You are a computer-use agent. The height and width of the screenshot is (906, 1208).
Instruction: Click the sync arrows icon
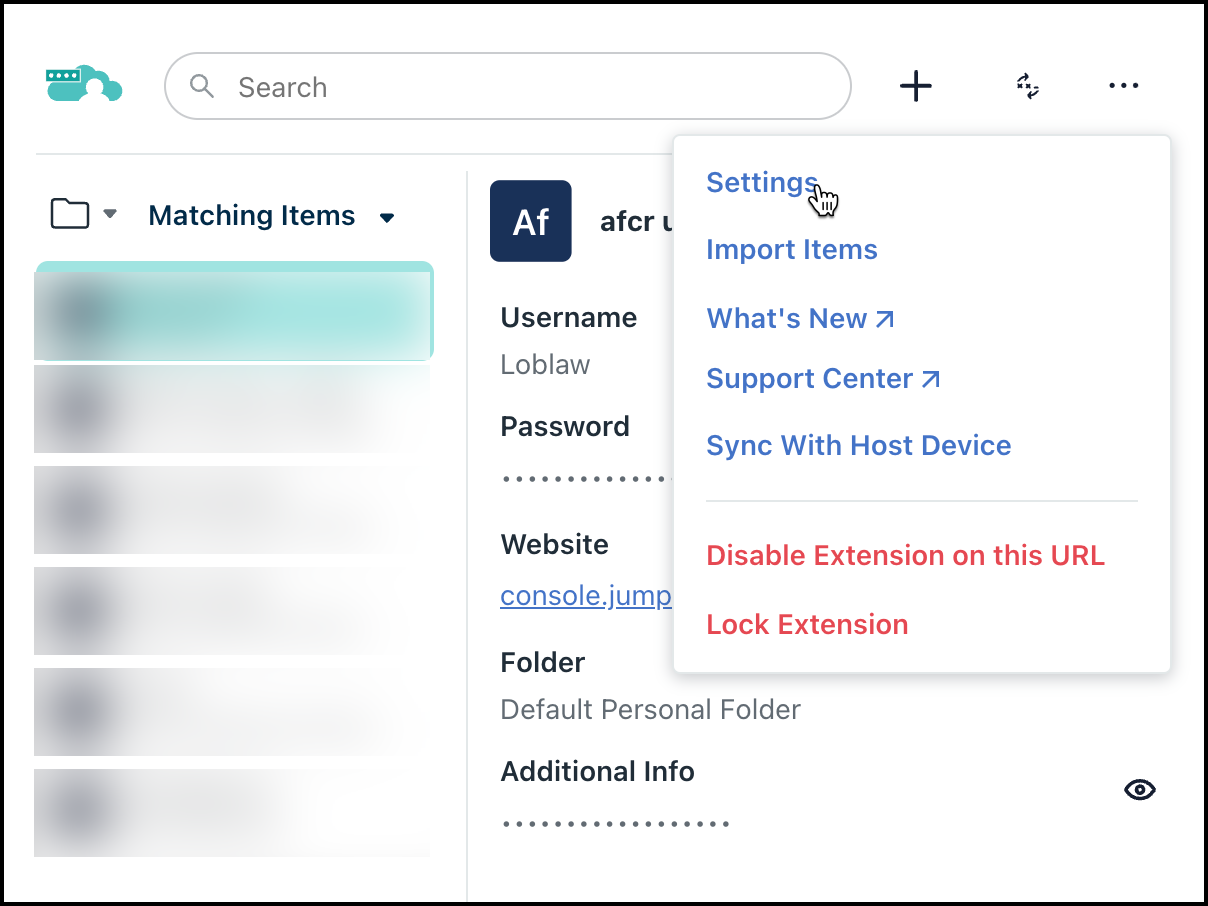(1027, 86)
